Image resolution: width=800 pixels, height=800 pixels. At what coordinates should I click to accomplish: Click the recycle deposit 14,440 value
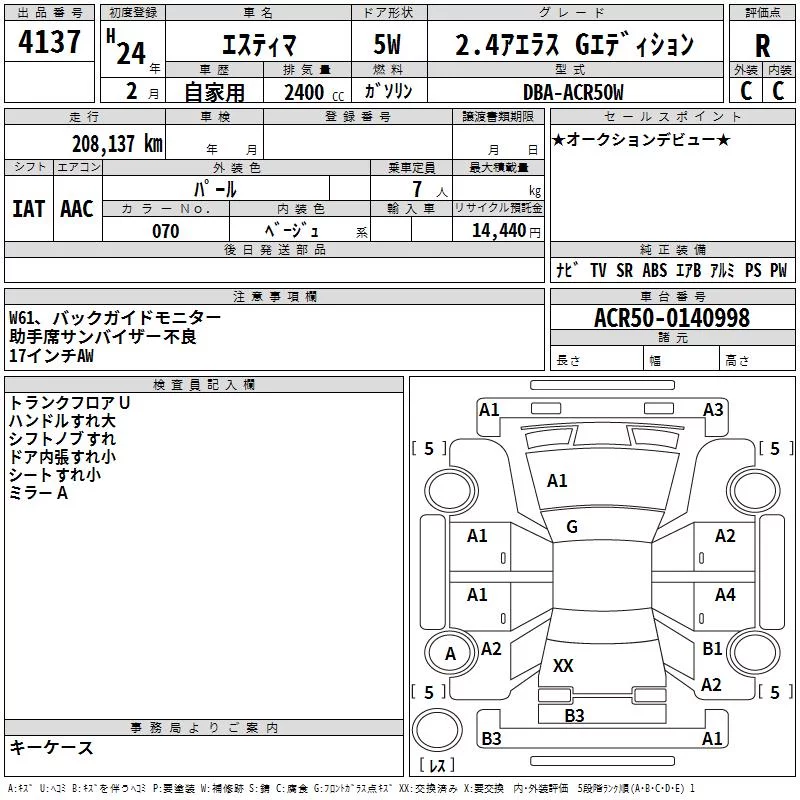coord(505,231)
